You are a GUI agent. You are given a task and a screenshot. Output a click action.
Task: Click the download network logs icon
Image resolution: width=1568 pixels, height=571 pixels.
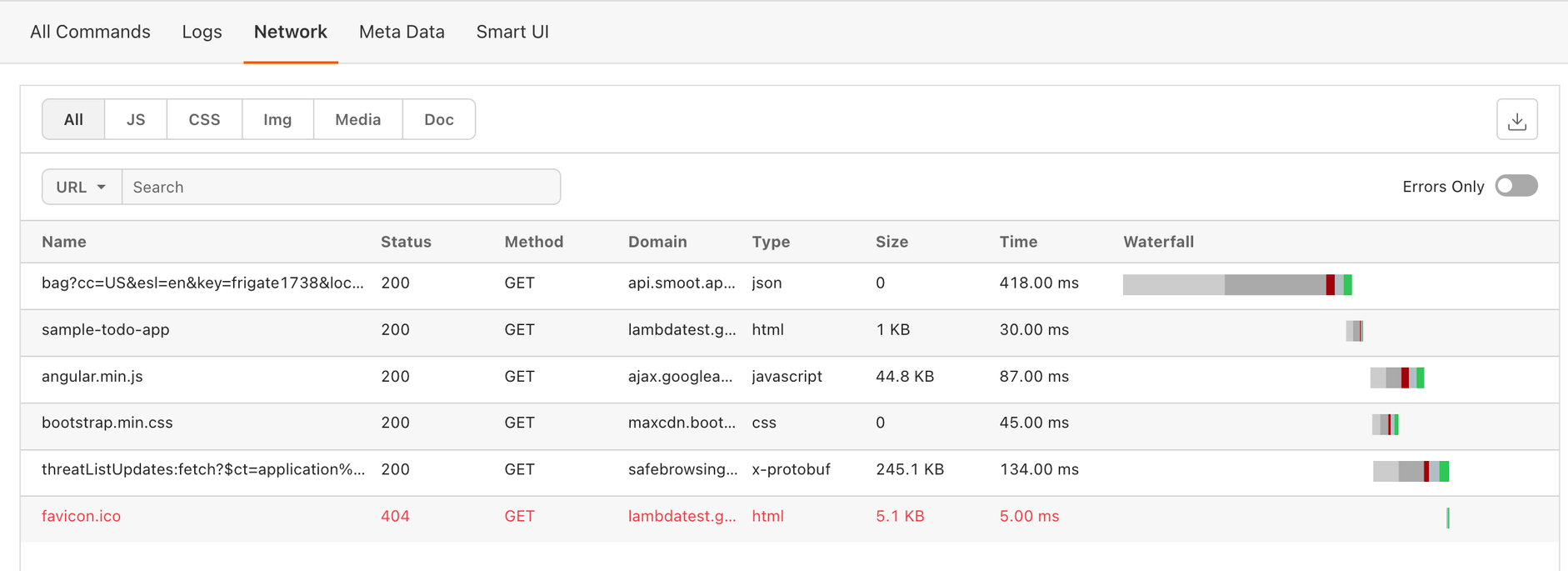[1516, 120]
